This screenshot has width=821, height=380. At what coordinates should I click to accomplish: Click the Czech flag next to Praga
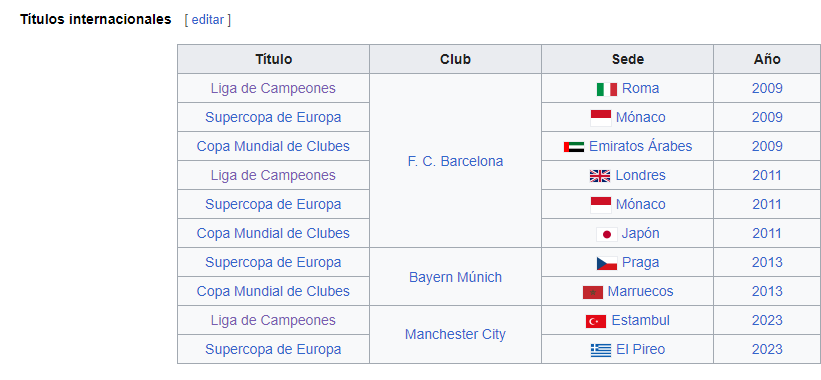click(x=606, y=263)
